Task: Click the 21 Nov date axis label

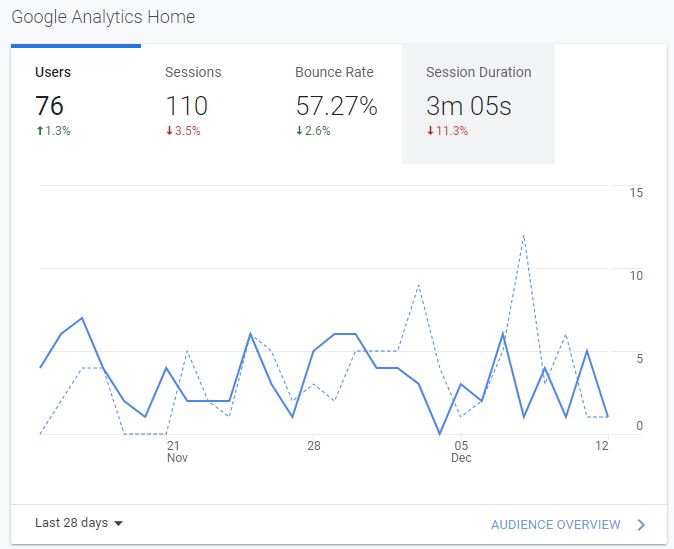Action: [x=177, y=451]
